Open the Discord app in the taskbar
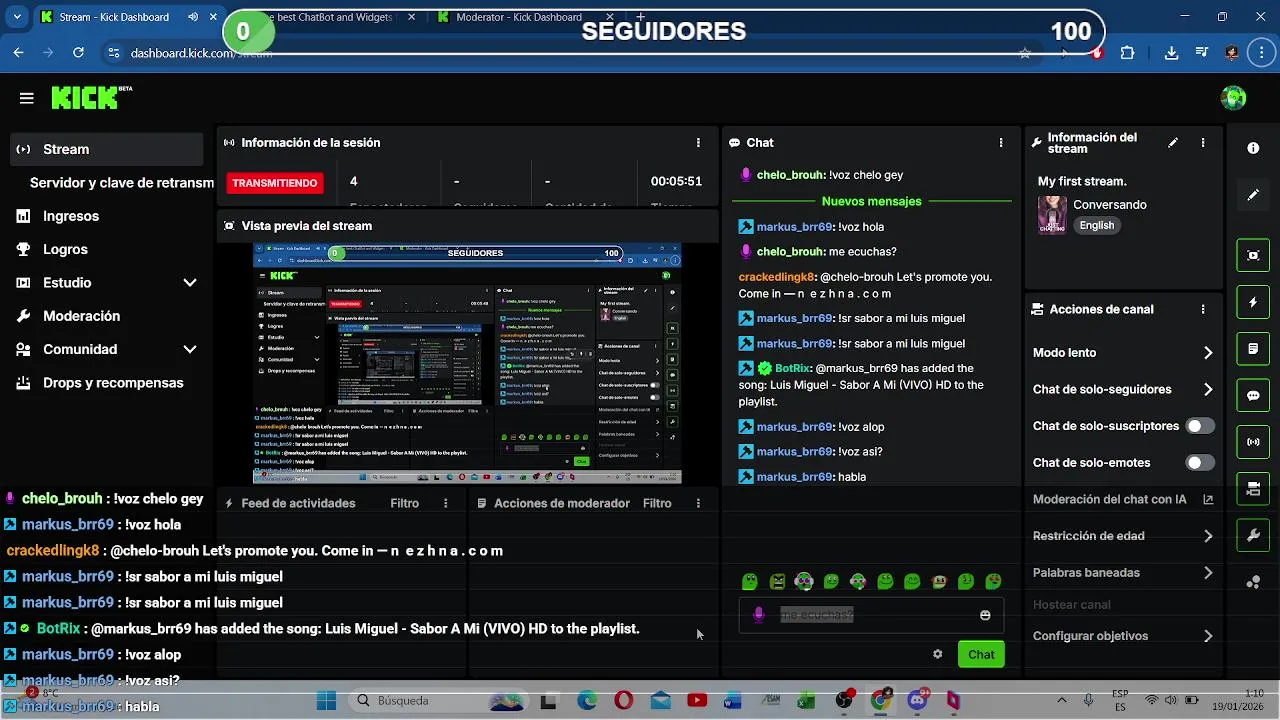Viewport: 1280px width, 720px height. coord(917,701)
